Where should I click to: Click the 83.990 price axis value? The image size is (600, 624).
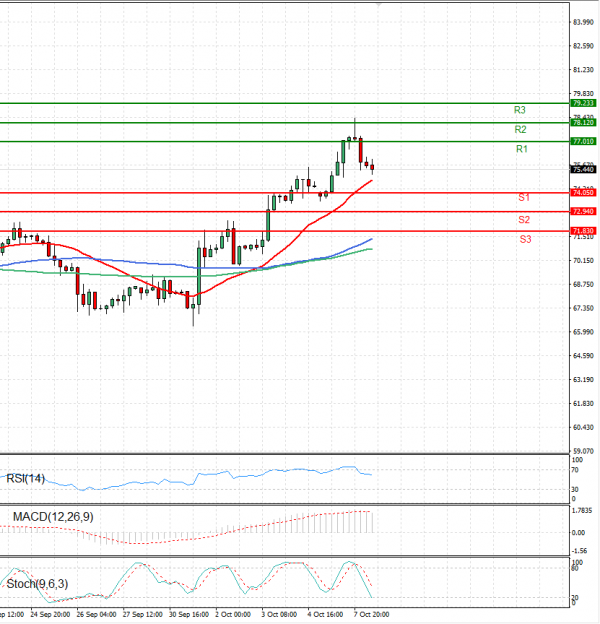coord(583,22)
